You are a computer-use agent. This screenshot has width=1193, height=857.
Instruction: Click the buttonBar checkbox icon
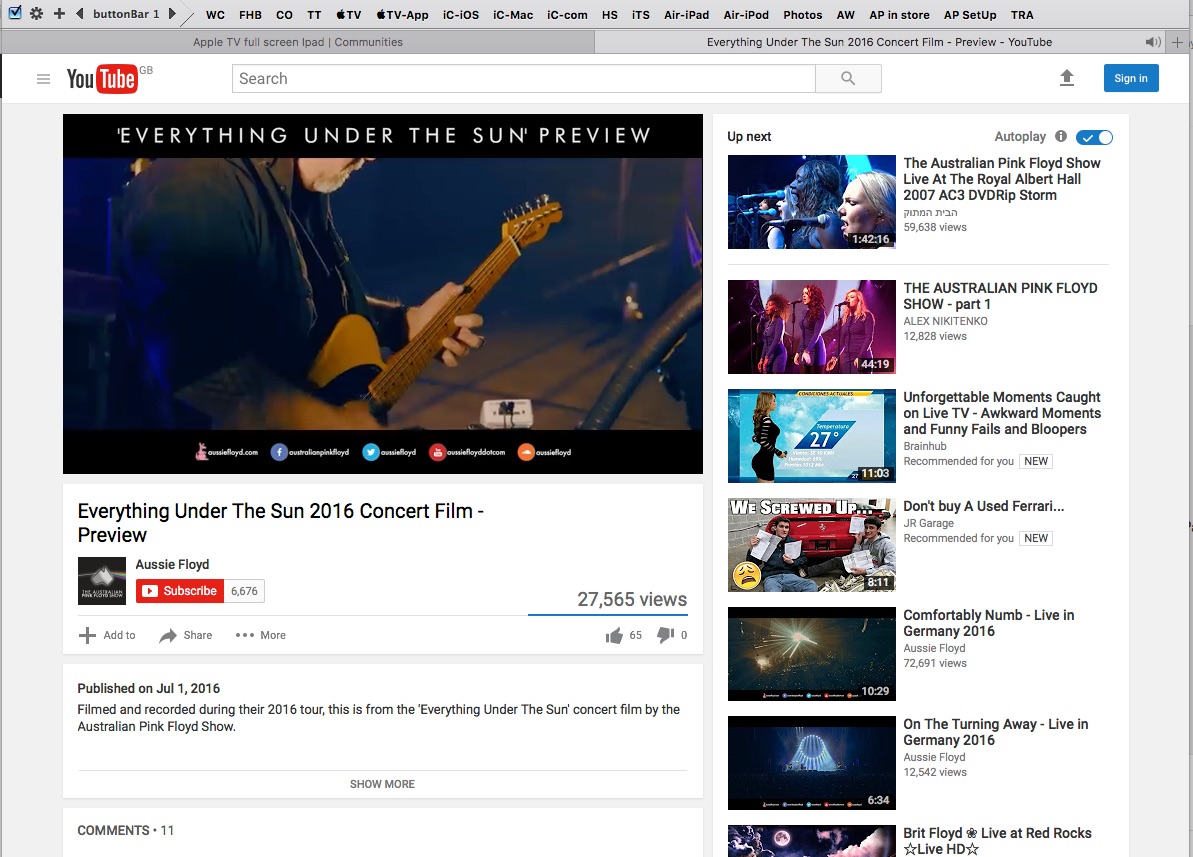coord(14,13)
